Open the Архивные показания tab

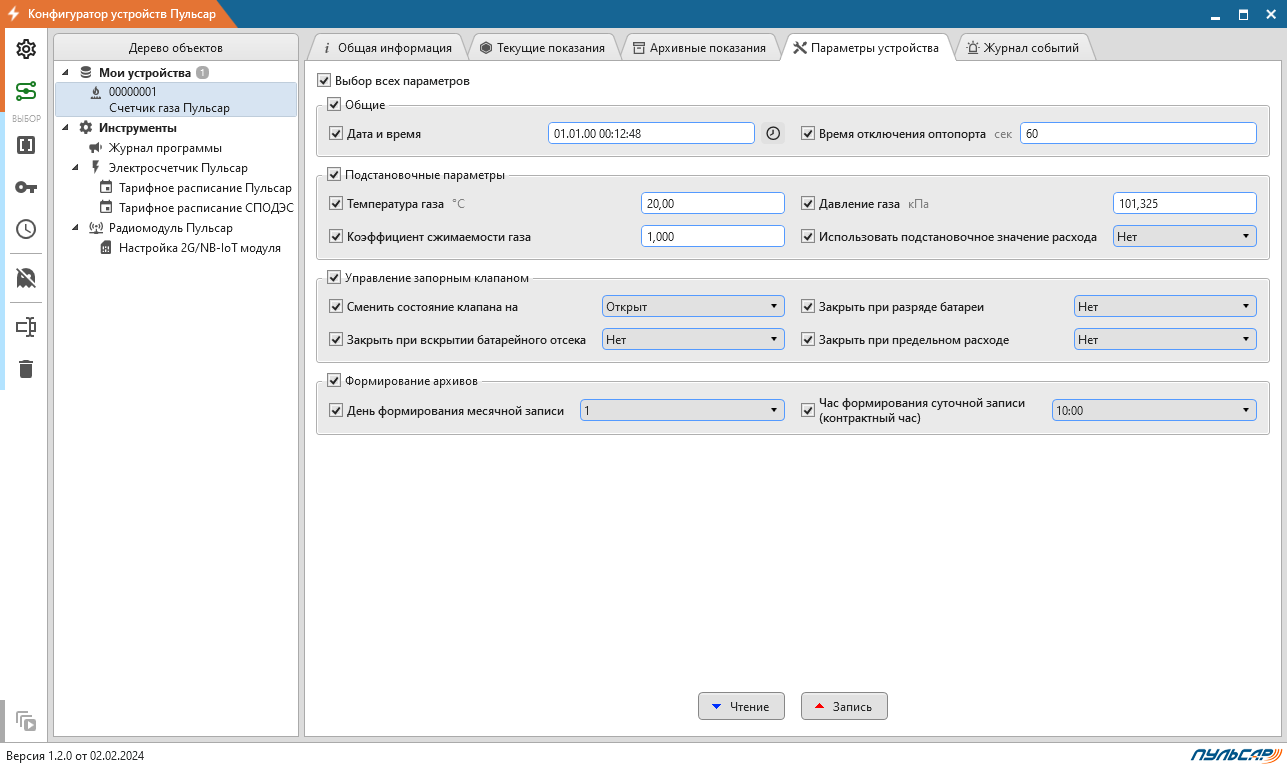(699, 48)
